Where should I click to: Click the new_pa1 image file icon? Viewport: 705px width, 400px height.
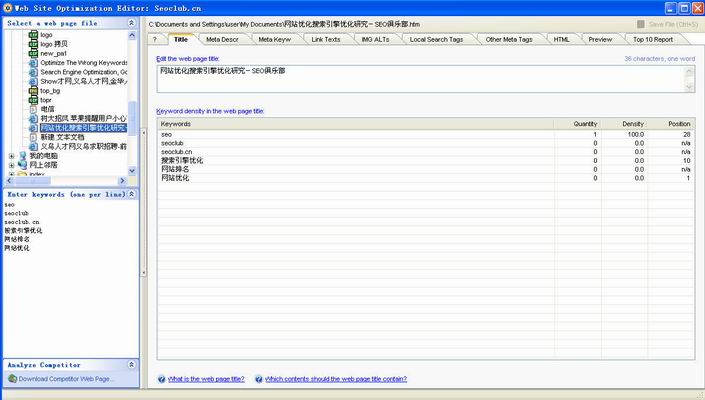(33, 53)
